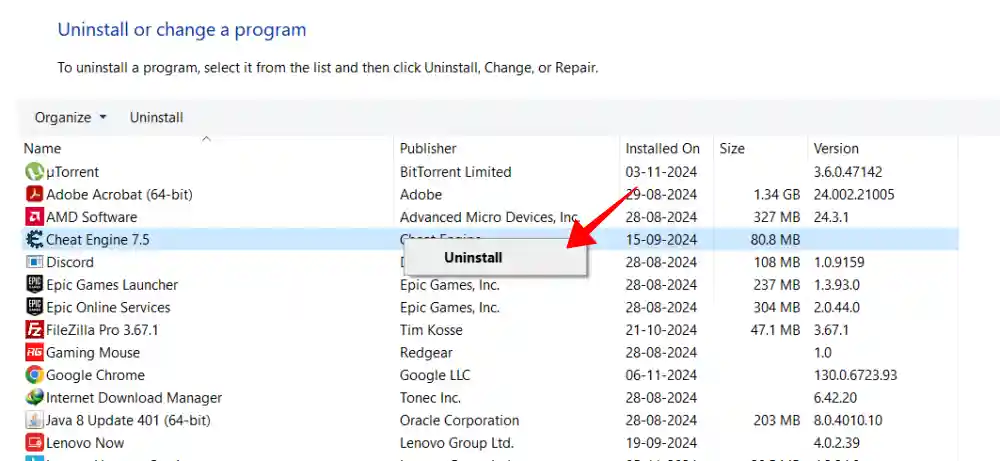Sort list by Publisher column header
1000x461 pixels.
pyautogui.click(x=428, y=149)
